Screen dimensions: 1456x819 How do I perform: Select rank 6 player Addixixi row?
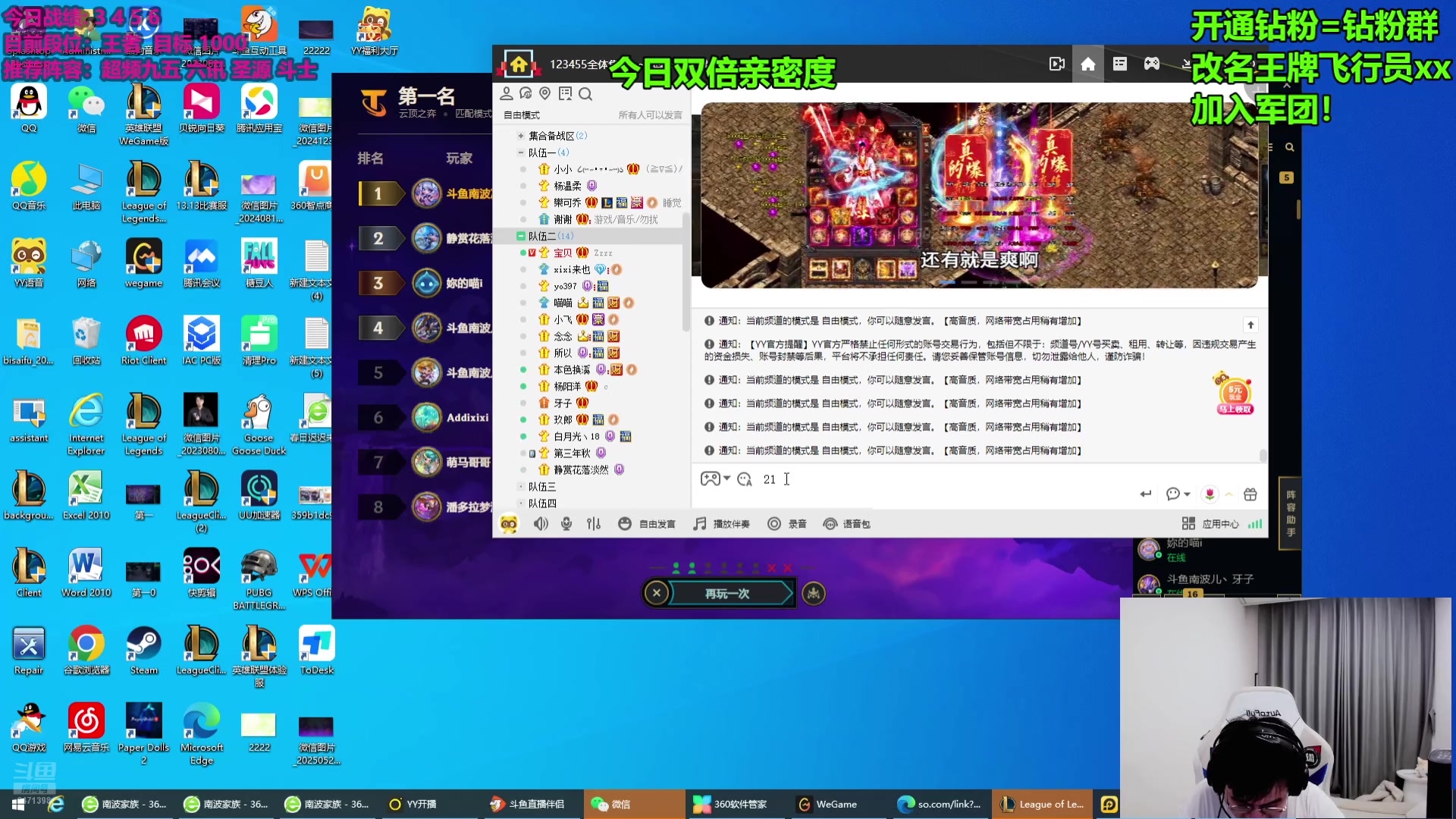pyautogui.click(x=425, y=417)
